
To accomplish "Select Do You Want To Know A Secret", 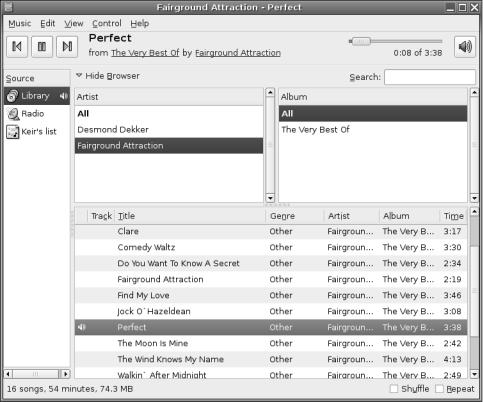I will [271, 263].
